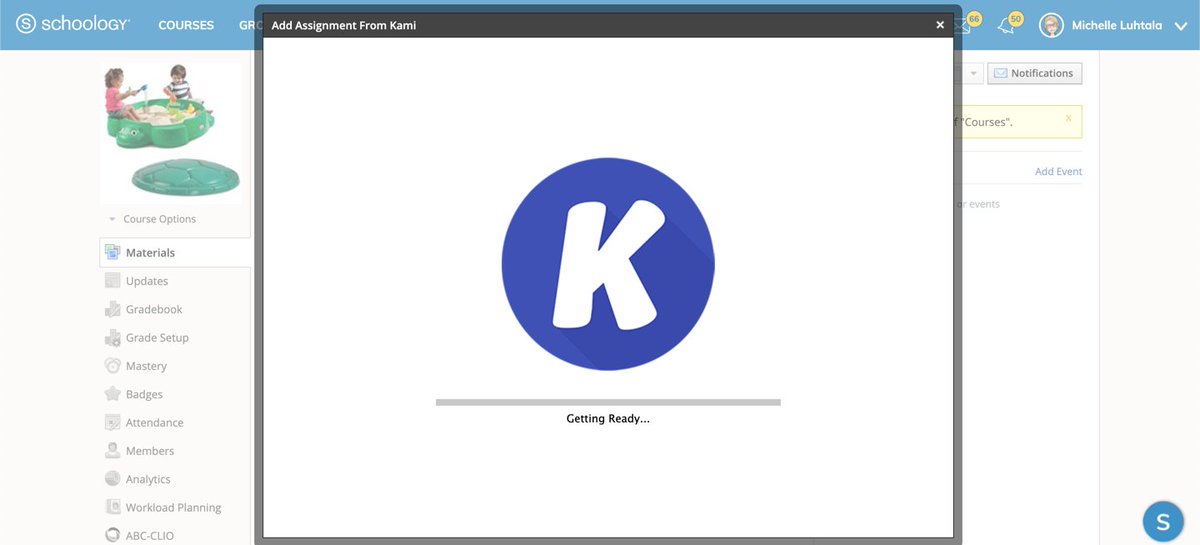Close the Add Assignment From Kami dialog
This screenshot has height=545, width=1200.
[x=940, y=25]
